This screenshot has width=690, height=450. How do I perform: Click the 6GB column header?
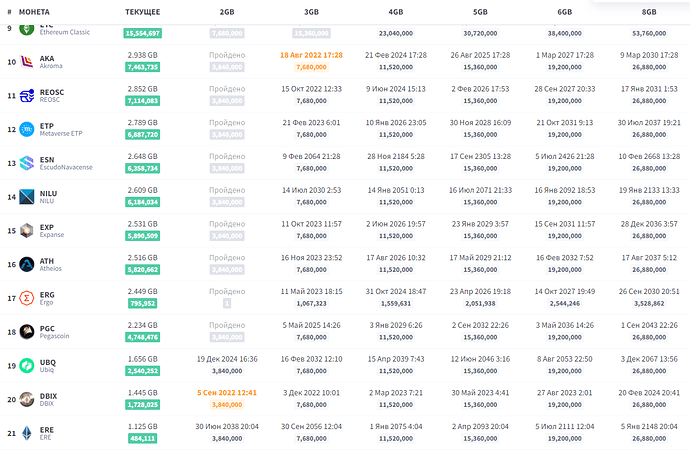[x=565, y=12]
